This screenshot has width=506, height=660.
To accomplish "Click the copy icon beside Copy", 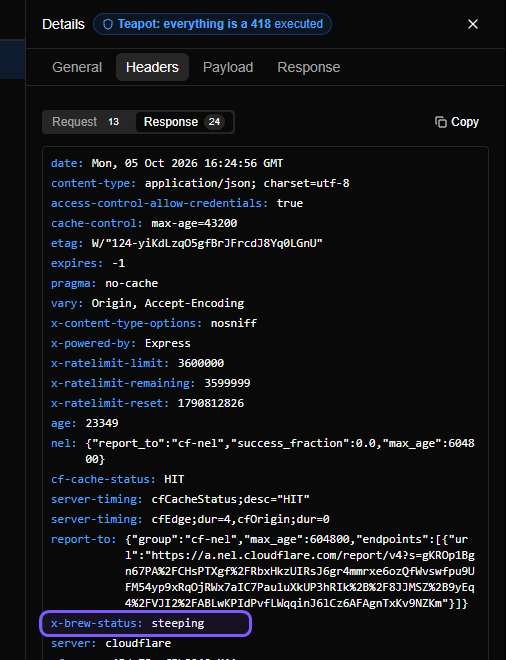I will 441,122.
